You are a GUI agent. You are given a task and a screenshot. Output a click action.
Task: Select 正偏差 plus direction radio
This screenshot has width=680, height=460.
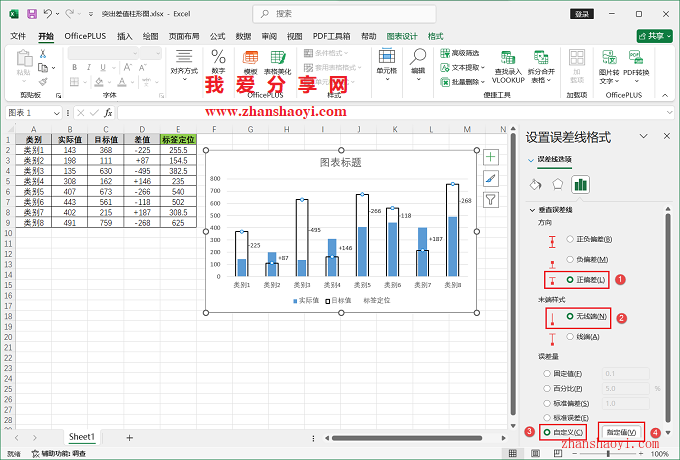(x=570, y=280)
